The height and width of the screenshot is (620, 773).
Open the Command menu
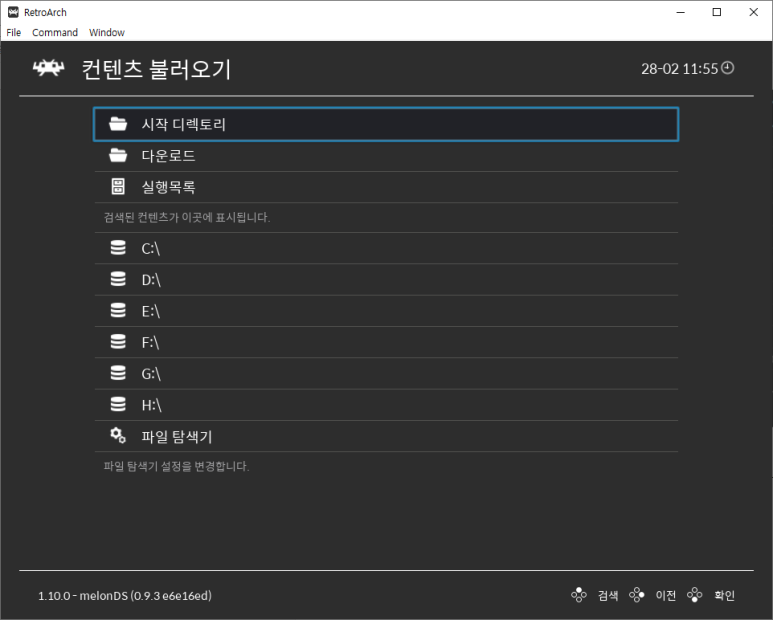point(55,33)
